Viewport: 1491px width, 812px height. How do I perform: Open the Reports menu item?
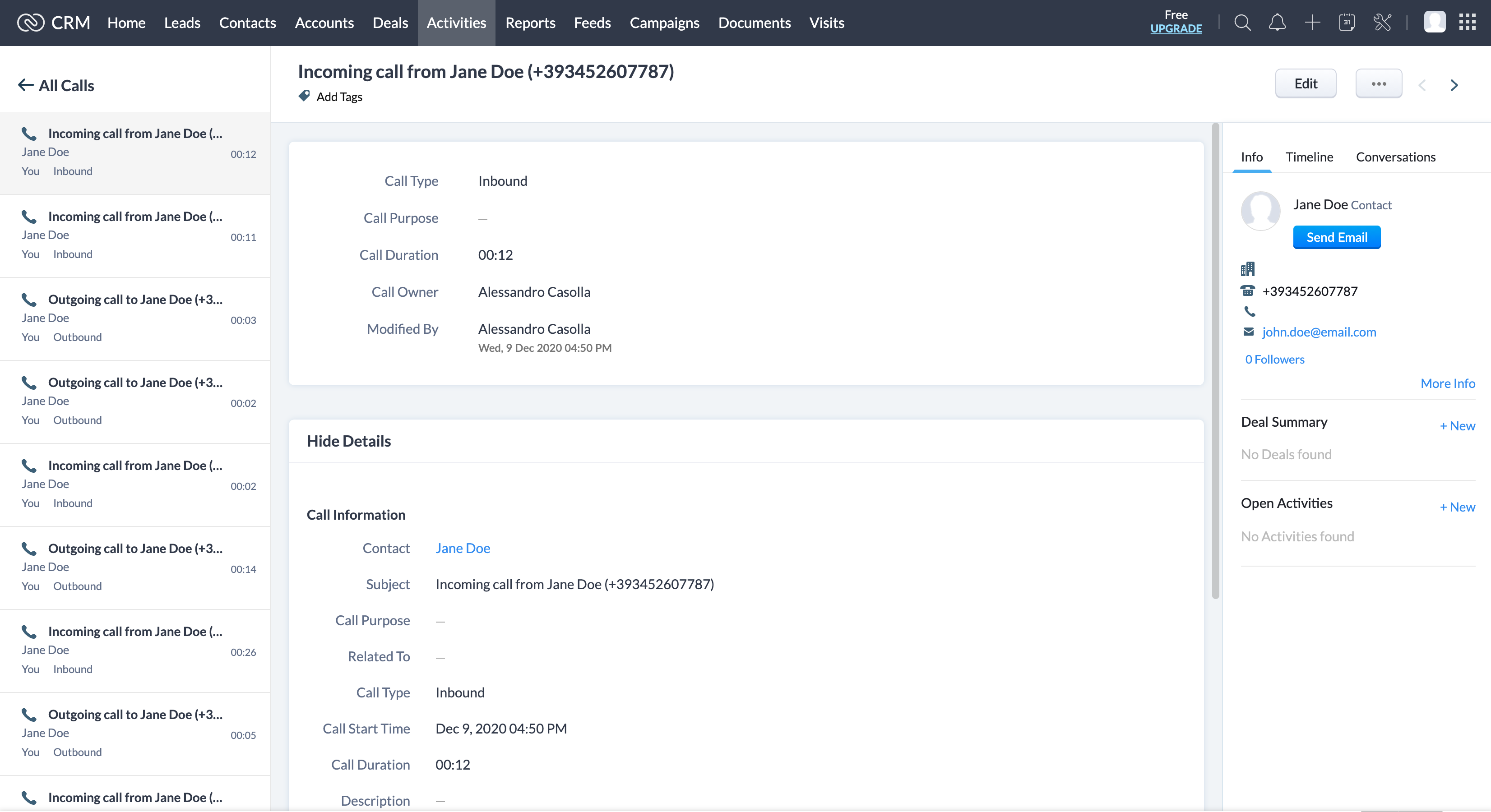tap(530, 23)
